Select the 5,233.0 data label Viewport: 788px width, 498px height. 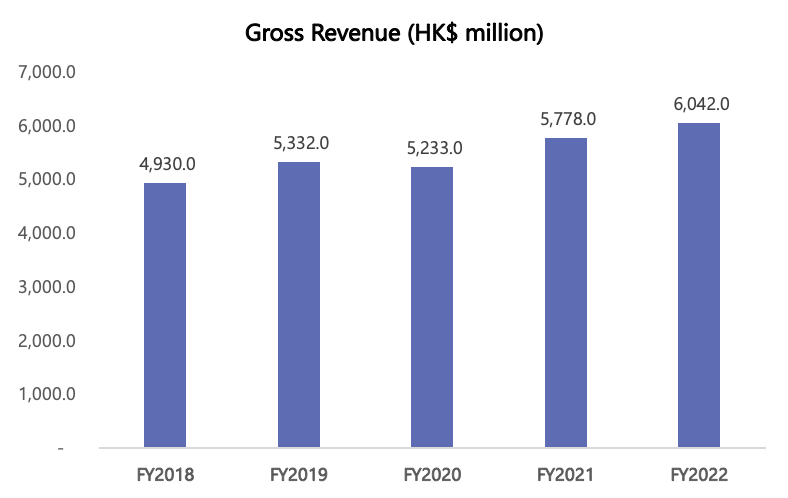[435, 148]
